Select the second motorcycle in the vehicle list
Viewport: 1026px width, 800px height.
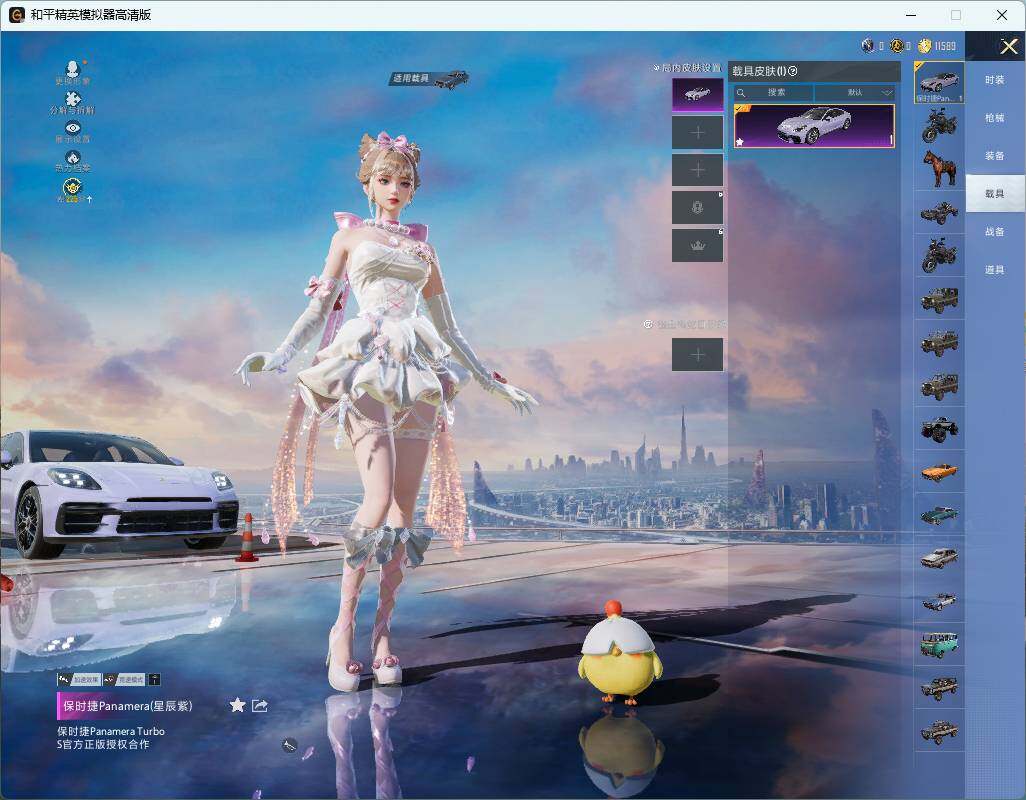click(939, 255)
